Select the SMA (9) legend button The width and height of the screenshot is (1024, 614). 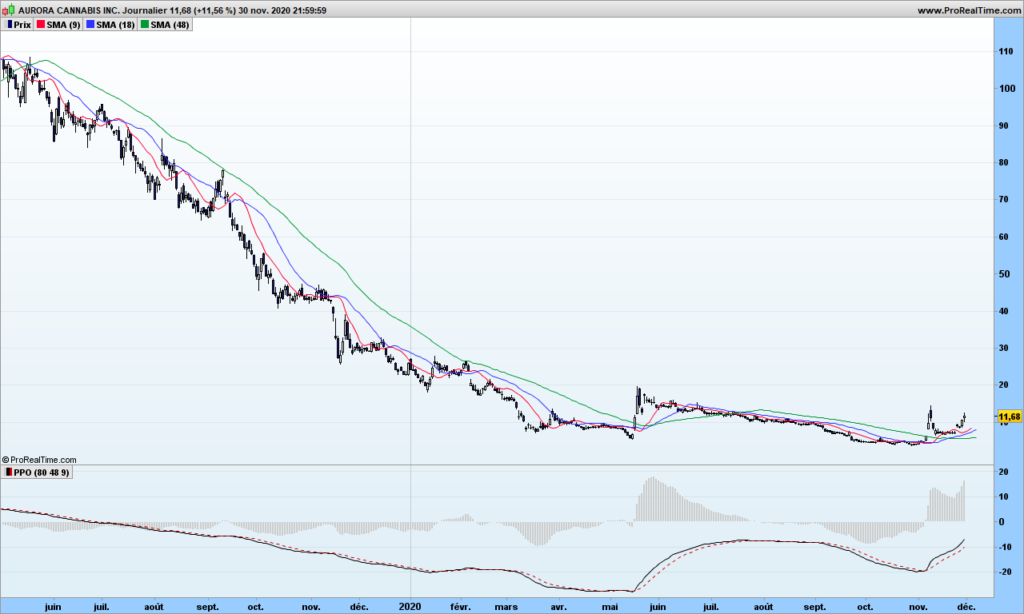[x=58, y=25]
